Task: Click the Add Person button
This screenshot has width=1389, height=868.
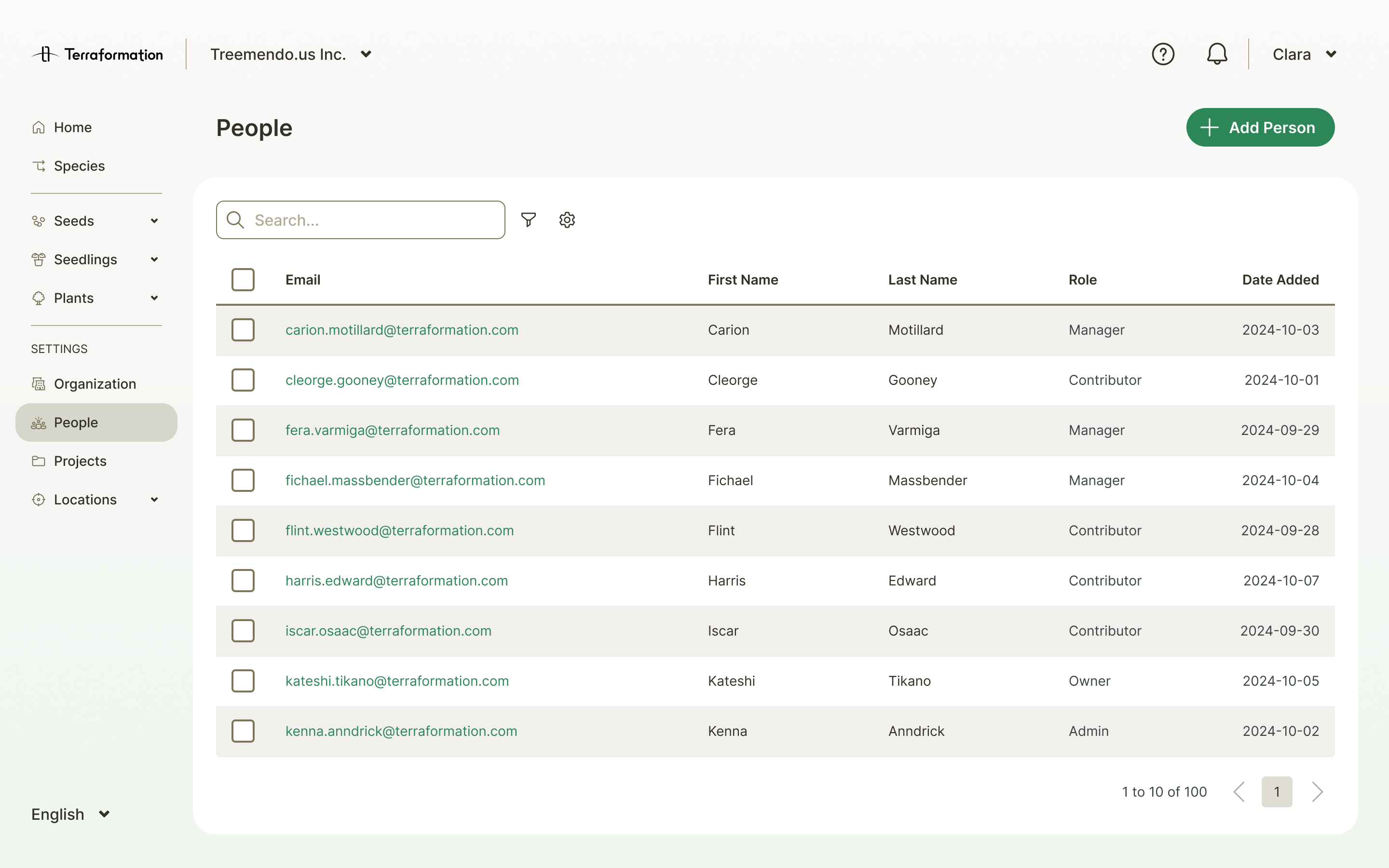Action: click(1260, 127)
